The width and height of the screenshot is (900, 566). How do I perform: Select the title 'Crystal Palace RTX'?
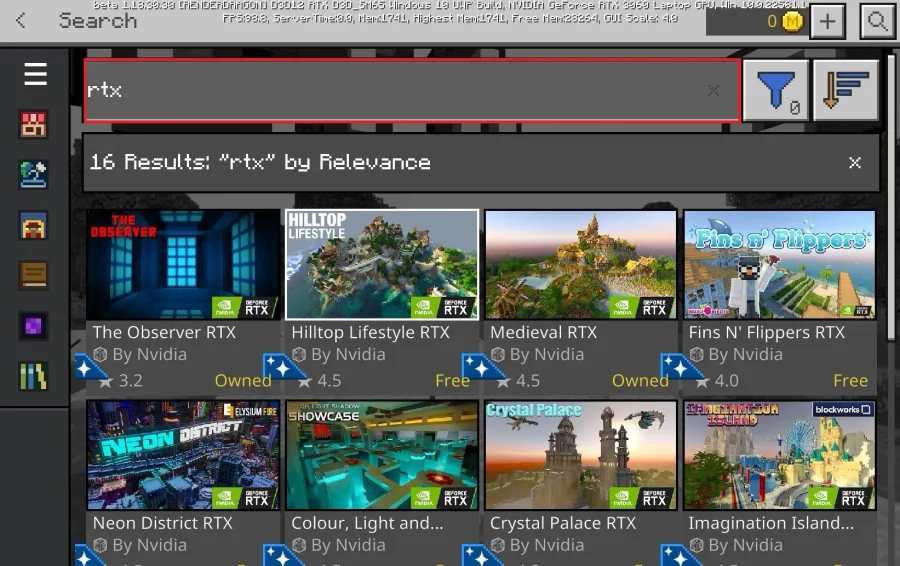tap(562, 523)
